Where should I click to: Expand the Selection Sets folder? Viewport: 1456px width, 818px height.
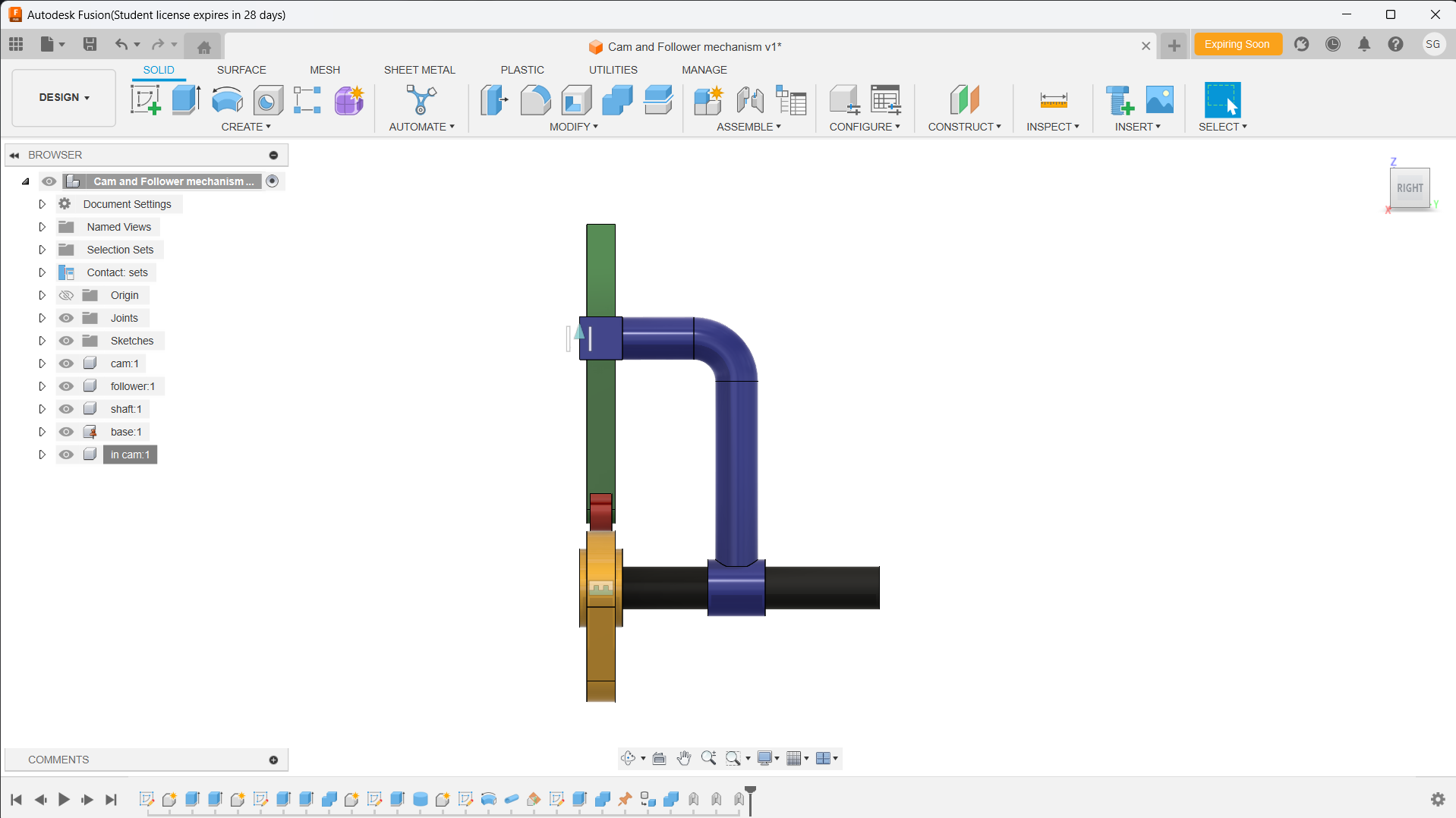pyautogui.click(x=43, y=250)
